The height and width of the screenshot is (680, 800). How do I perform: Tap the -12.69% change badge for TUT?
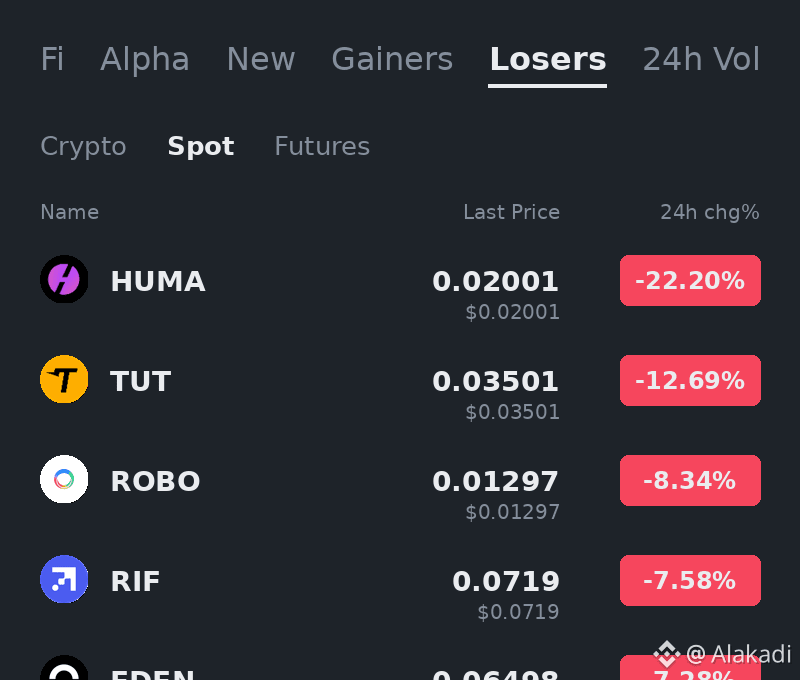[x=690, y=381]
